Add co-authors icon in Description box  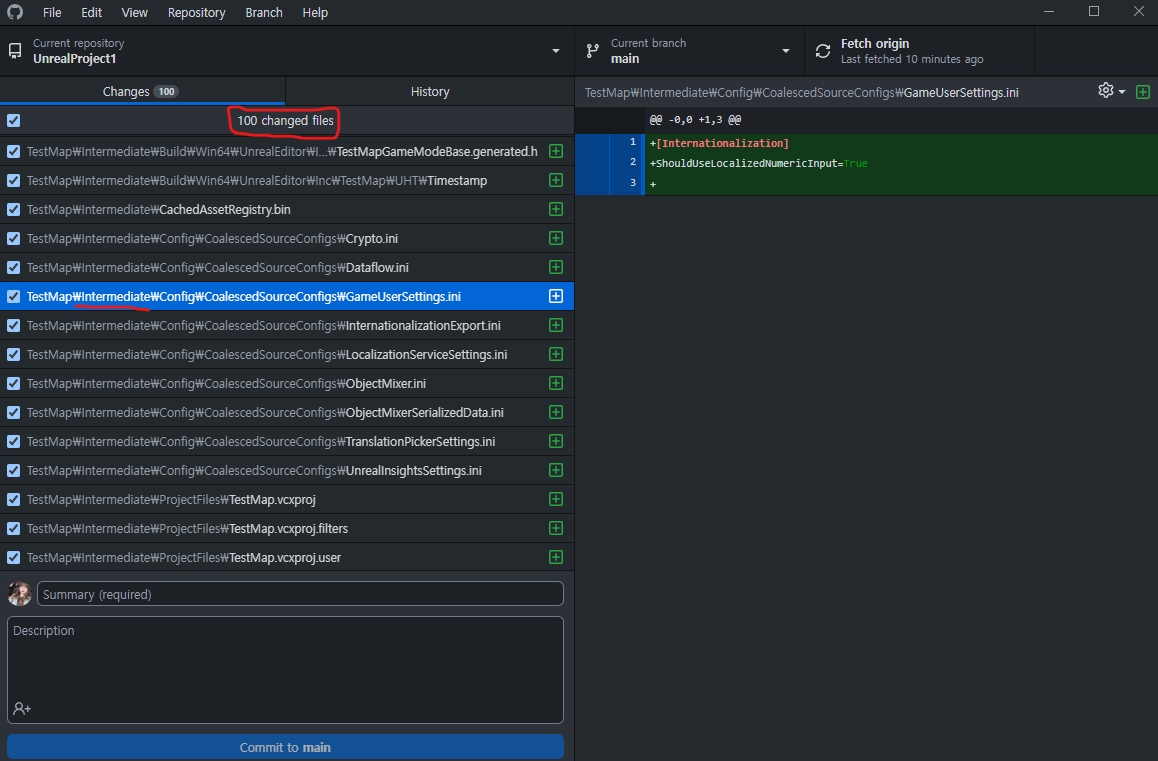click(22, 709)
